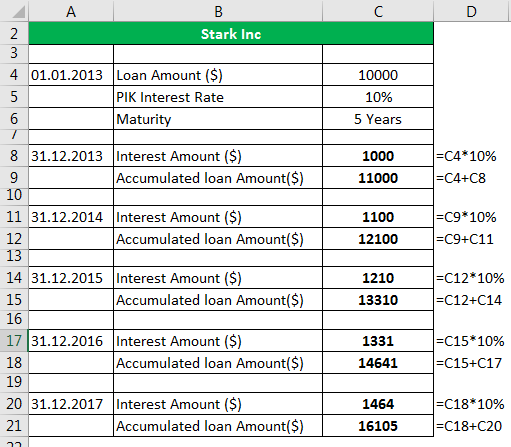The height and width of the screenshot is (447, 511).
Task: Select formula text =C15+C17
Action: click(469, 363)
